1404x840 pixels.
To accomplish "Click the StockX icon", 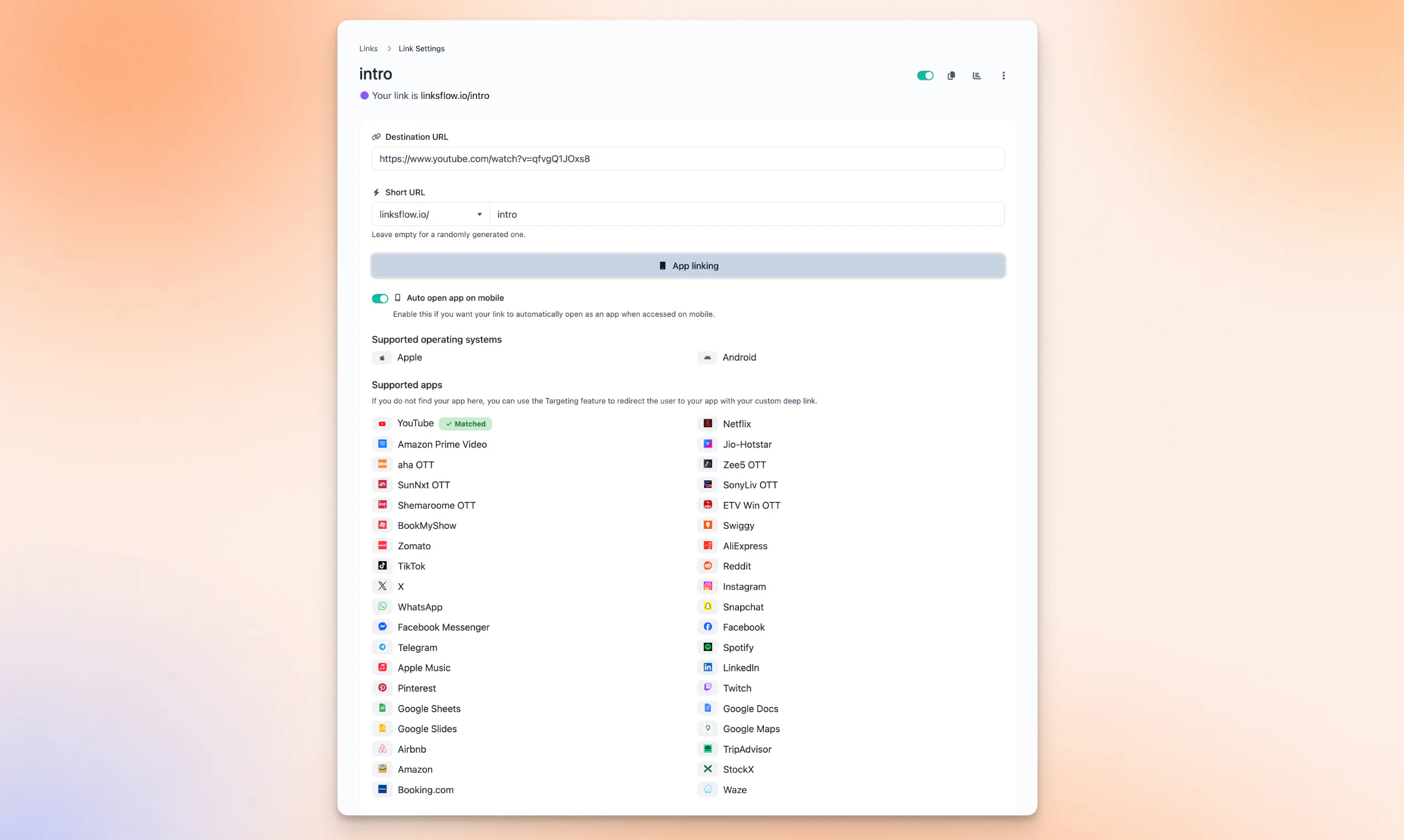I will click(x=708, y=770).
